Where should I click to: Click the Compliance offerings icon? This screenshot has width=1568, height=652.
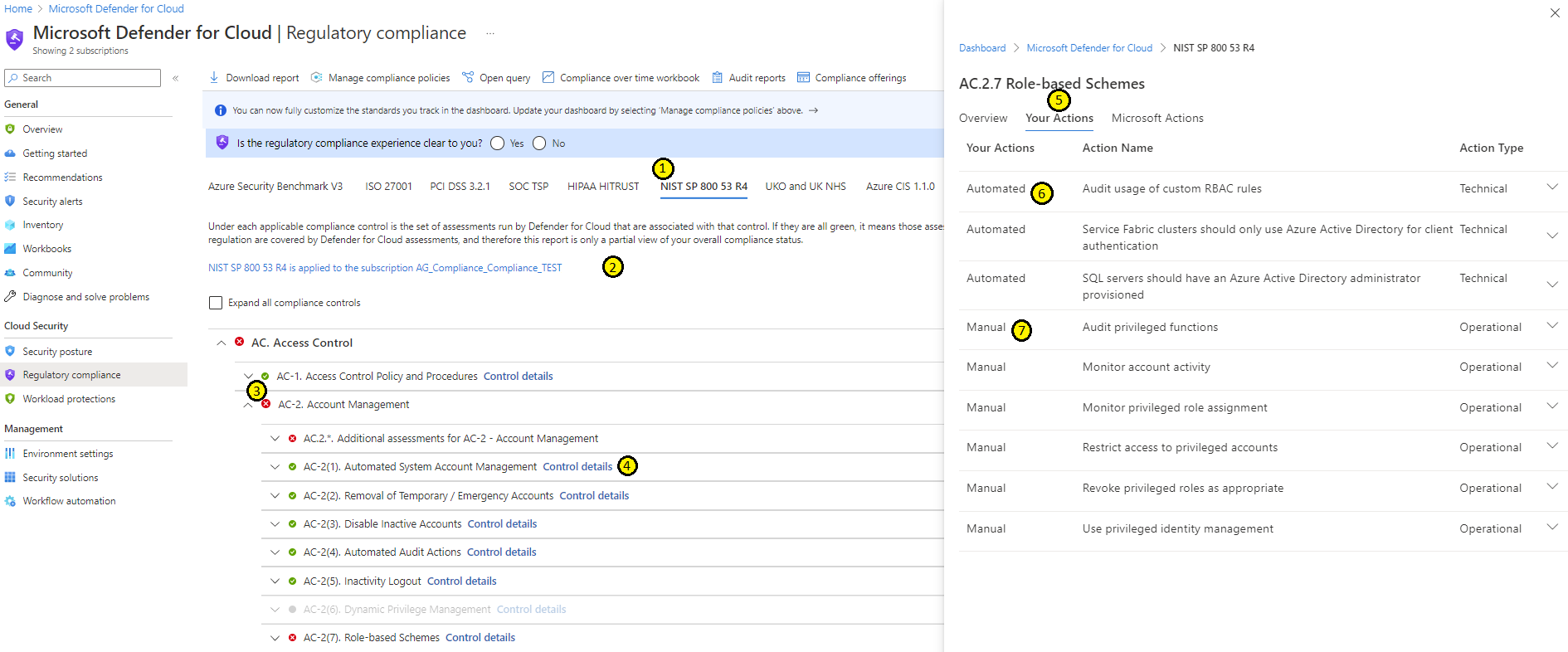click(803, 77)
